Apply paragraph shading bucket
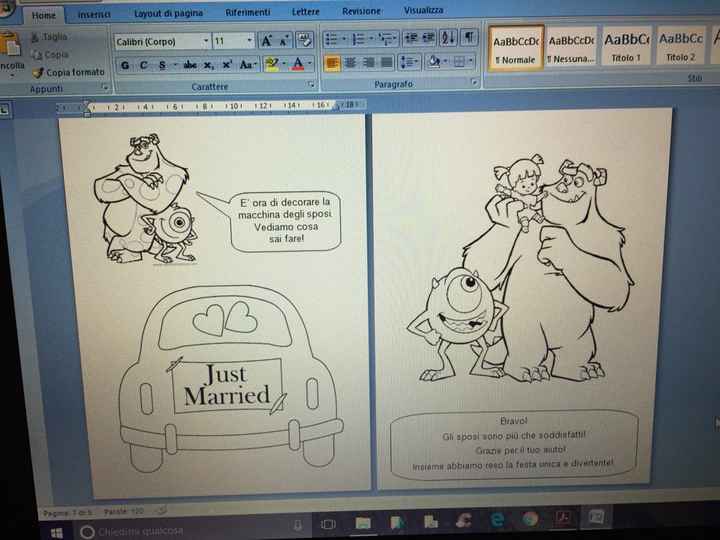 [x=433, y=61]
